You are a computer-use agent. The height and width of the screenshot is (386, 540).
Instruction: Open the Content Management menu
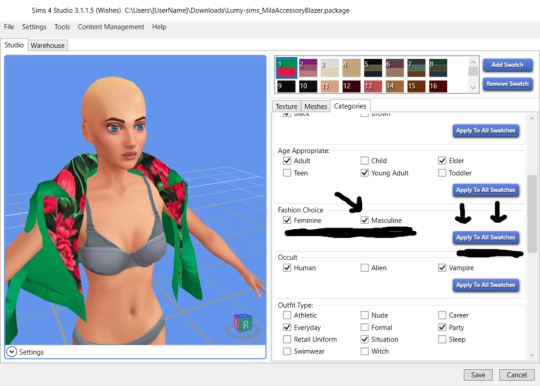click(111, 27)
